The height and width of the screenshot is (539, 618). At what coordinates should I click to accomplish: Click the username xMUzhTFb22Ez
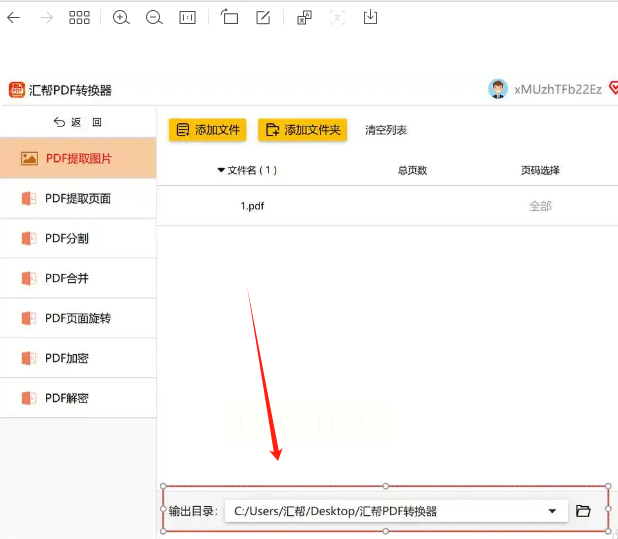558,90
